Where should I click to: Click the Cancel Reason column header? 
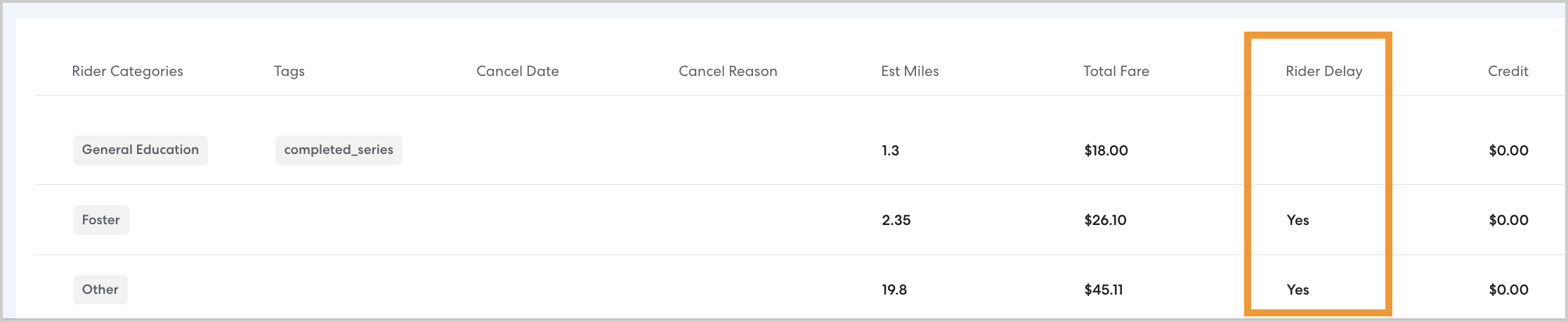[728, 71]
